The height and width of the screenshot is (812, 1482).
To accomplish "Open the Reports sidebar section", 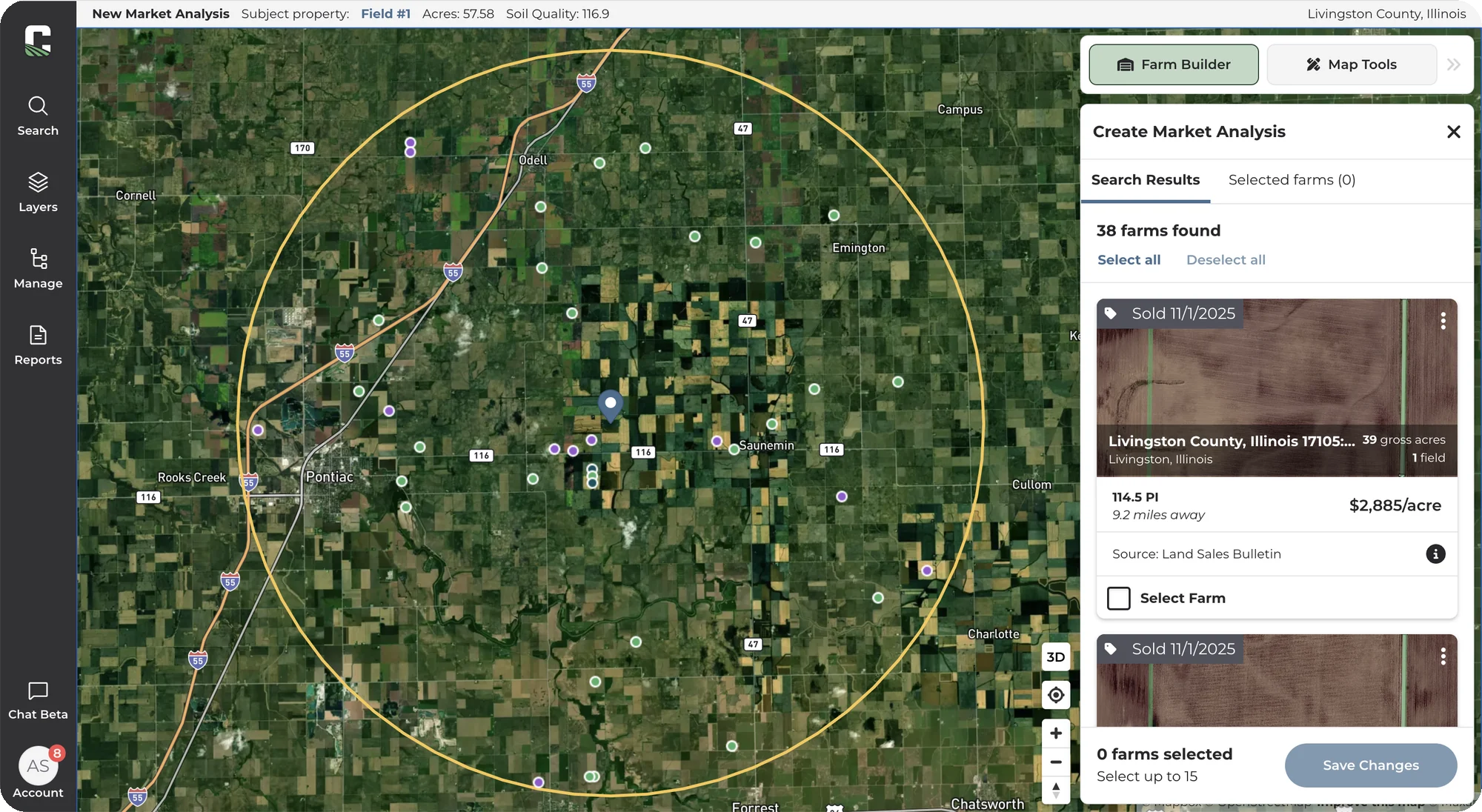I will 38,345.
